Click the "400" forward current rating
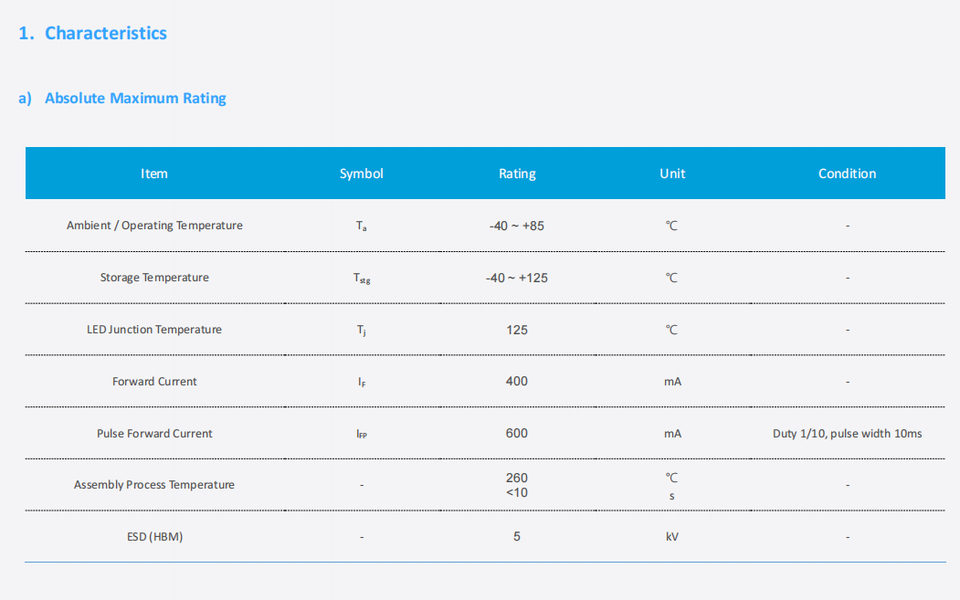Image resolution: width=960 pixels, height=600 pixels. (x=517, y=381)
